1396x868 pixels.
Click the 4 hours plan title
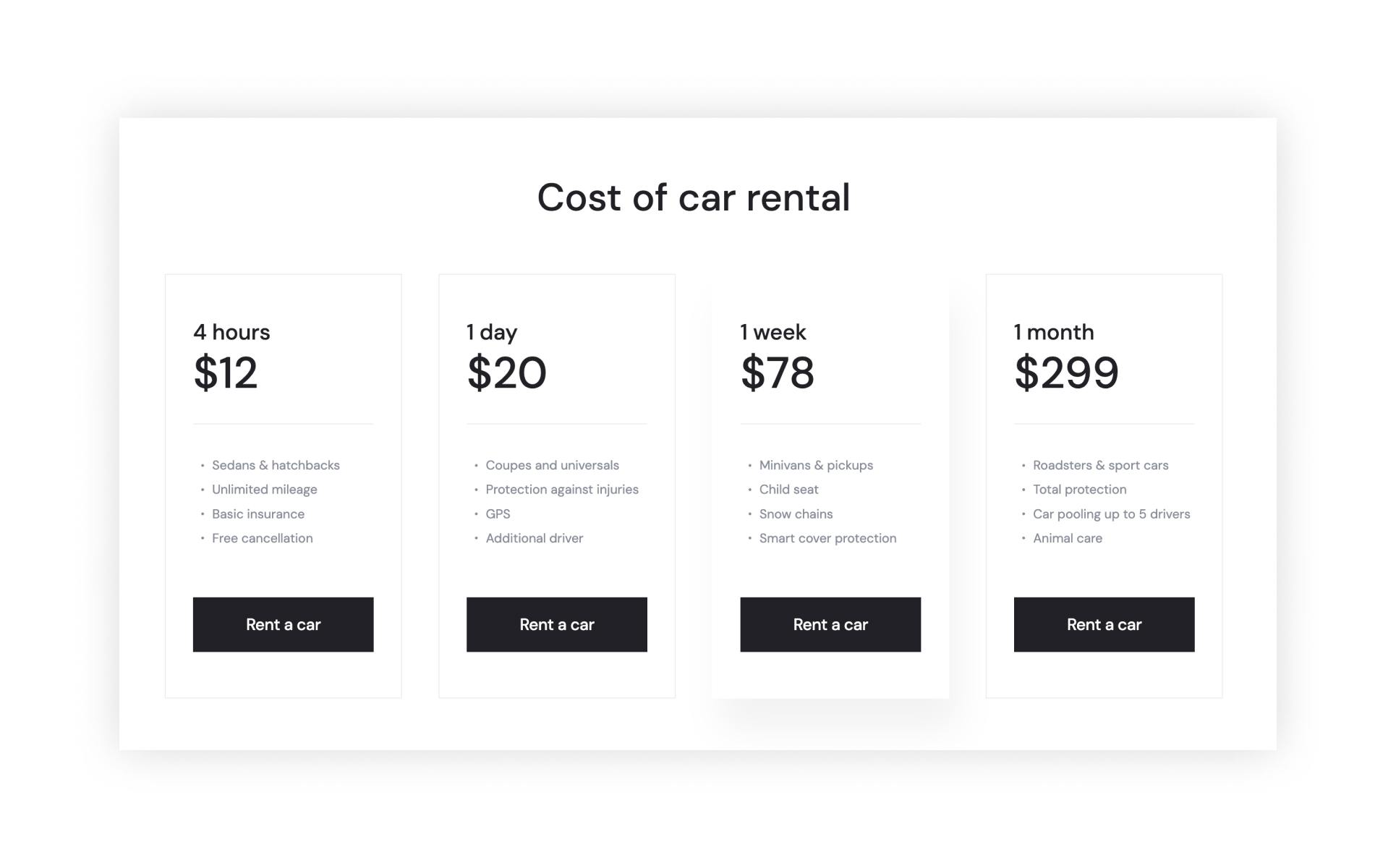pos(231,332)
